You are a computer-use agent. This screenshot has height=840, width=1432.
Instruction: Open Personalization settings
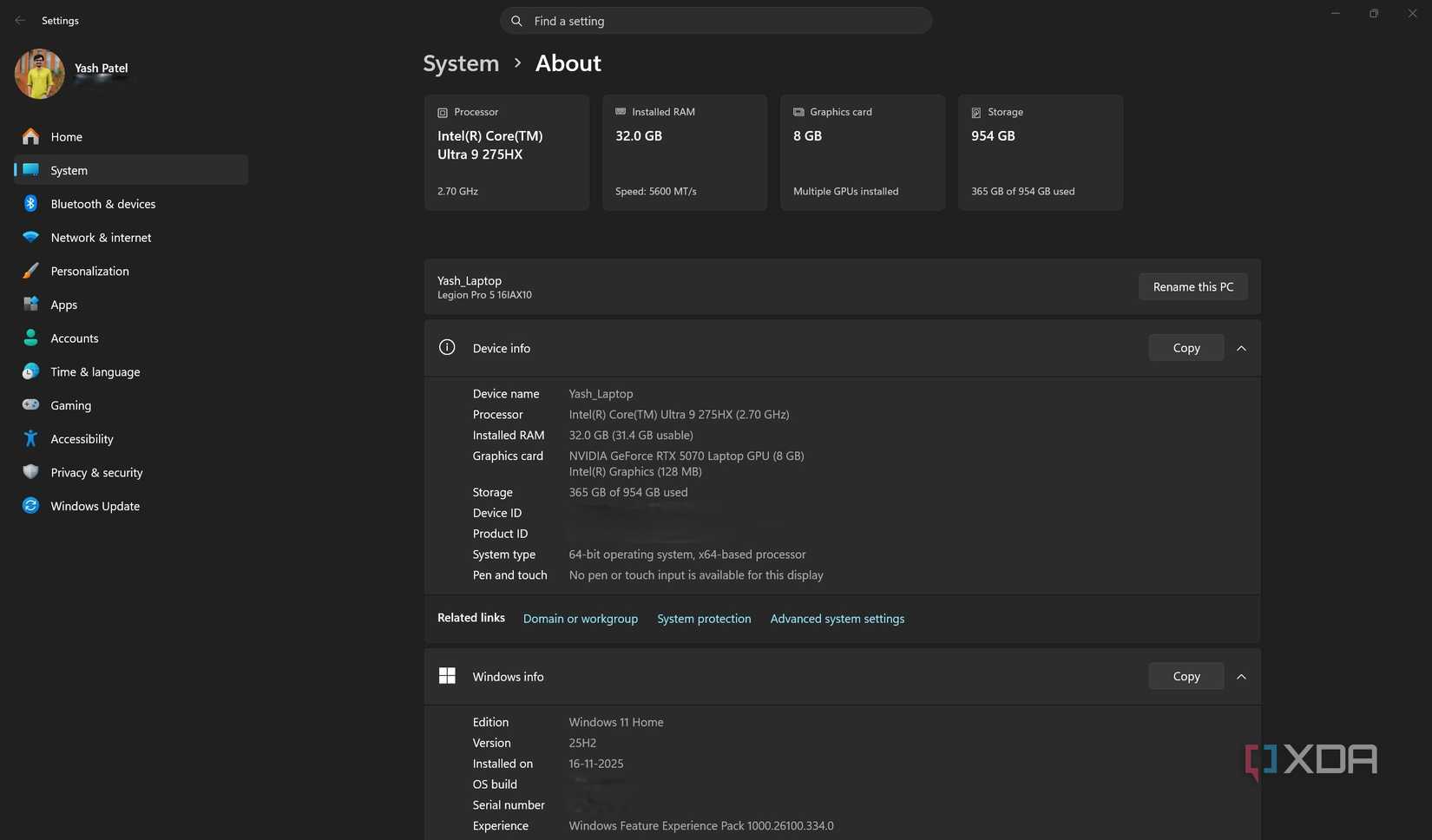131,271
